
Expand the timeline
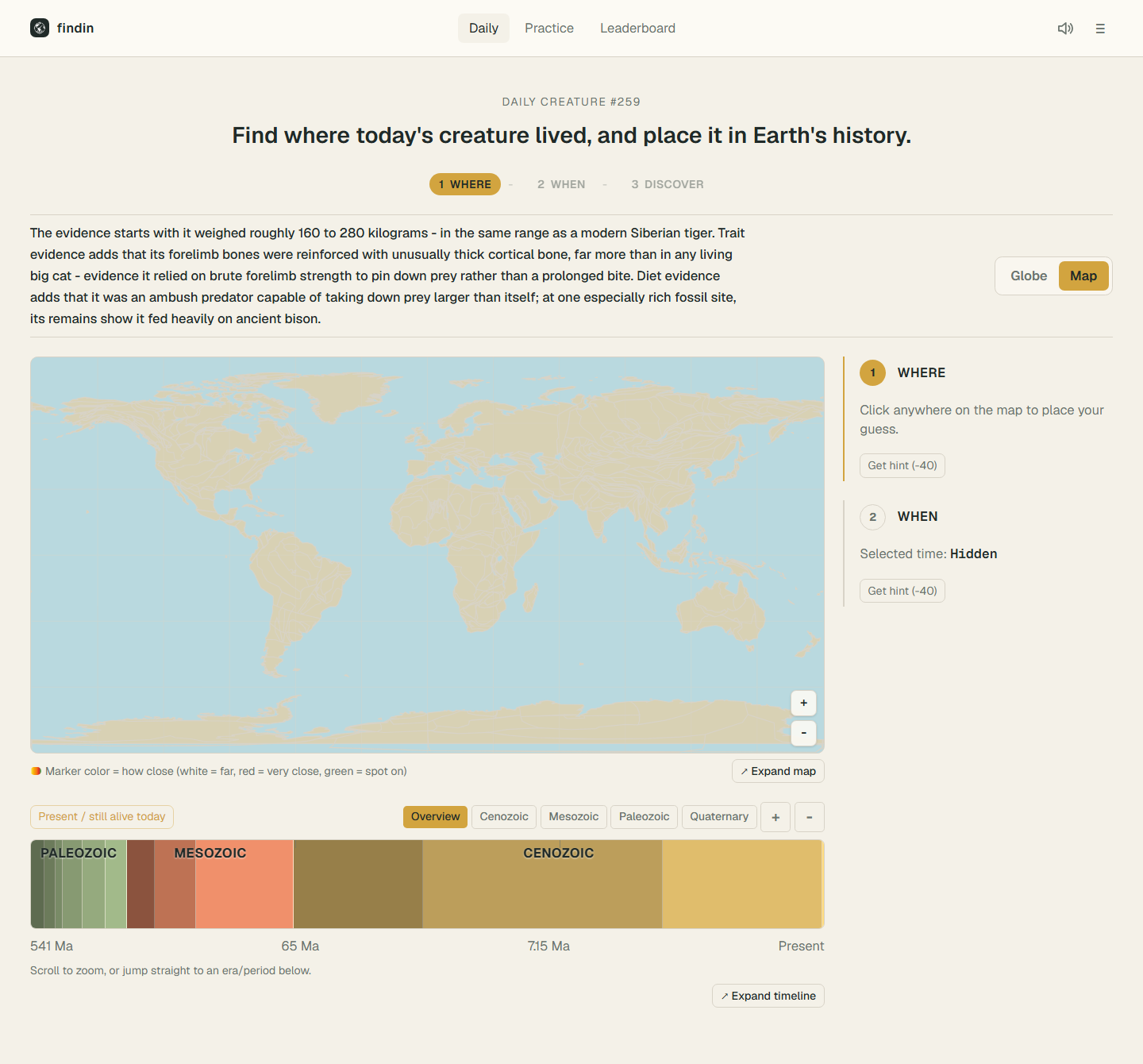(x=768, y=996)
